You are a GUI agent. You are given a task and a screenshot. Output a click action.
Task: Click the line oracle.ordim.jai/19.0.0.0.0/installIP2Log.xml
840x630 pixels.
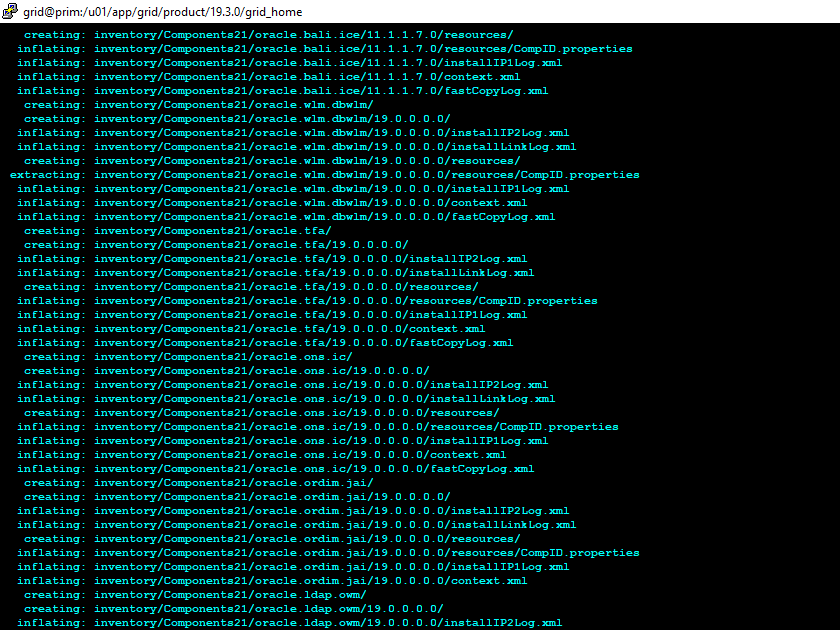(x=293, y=511)
